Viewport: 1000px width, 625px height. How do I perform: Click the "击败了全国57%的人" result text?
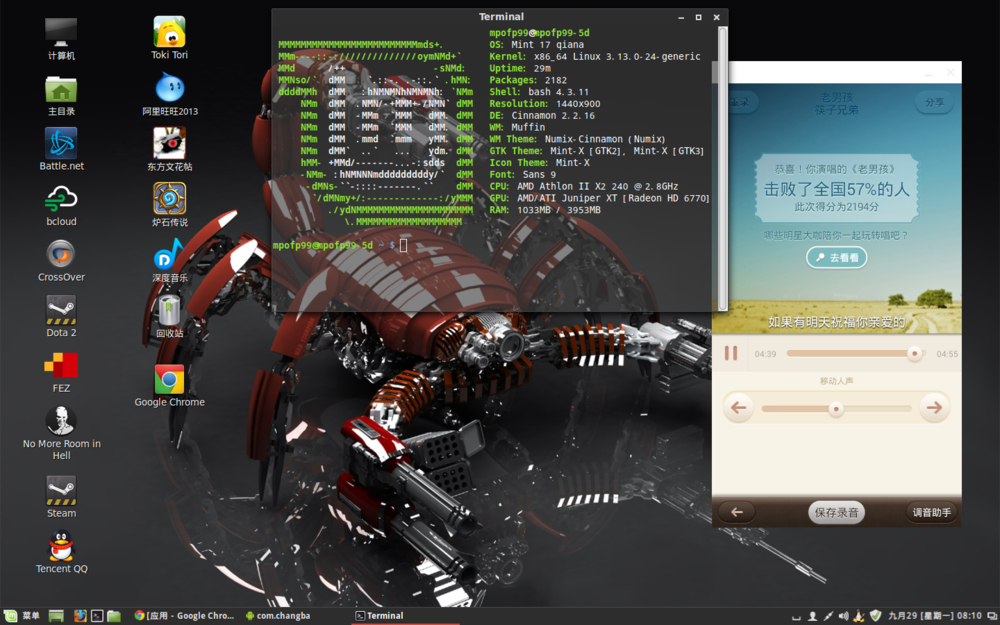coord(836,189)
